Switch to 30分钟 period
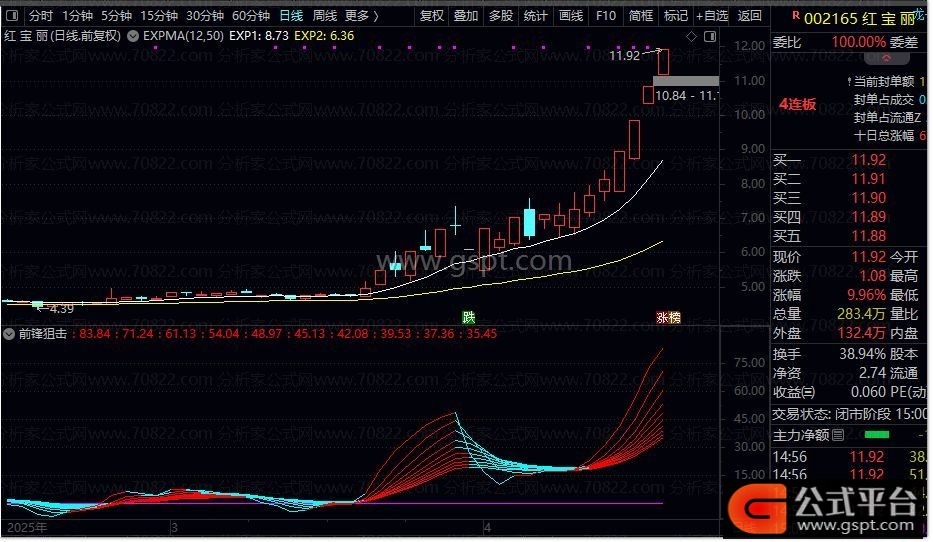 (x=205, y=16)
